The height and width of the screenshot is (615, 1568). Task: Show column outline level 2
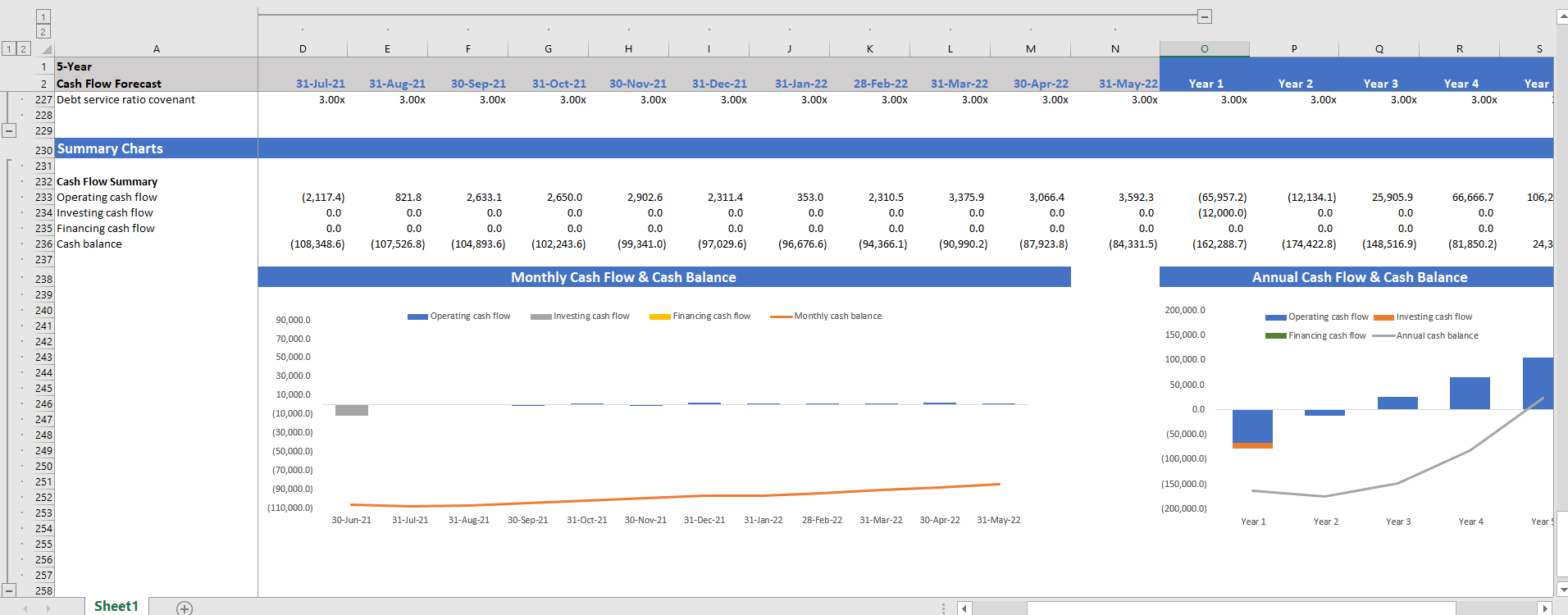[x=43, y=32]
